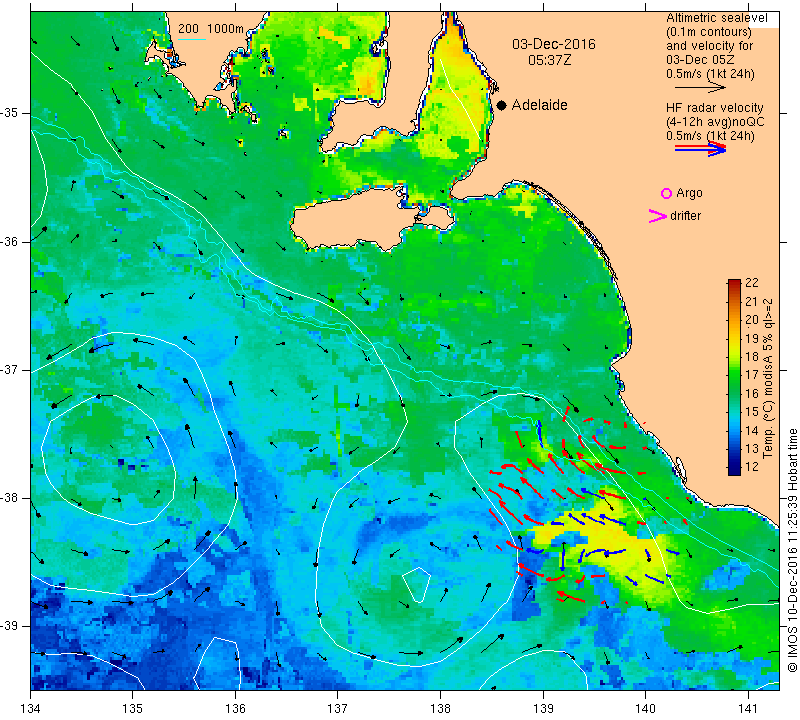Click the longitude tick label 135
This screenshot has height=720, width=800.
pos(133,709)
